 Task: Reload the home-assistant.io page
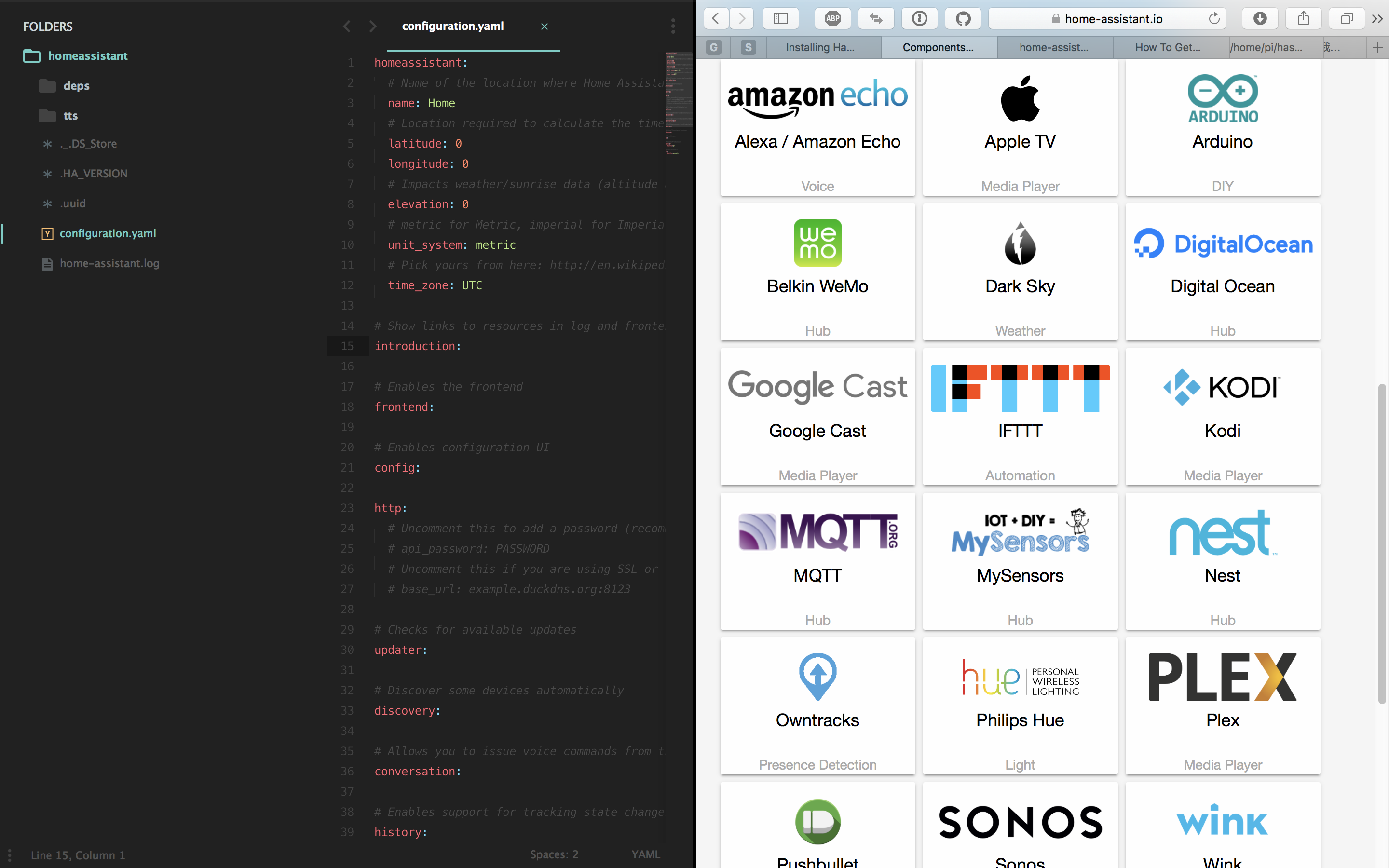coord(1214,18)
